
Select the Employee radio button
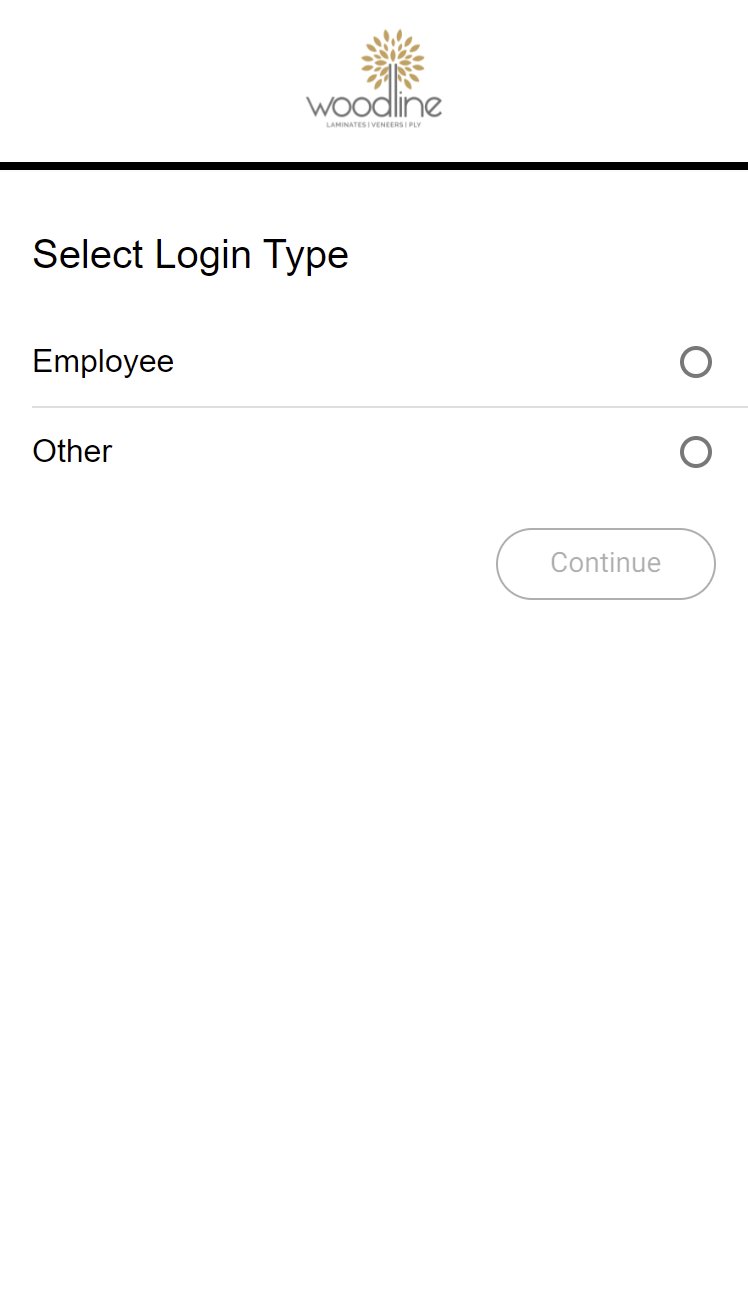coord(696,362)
